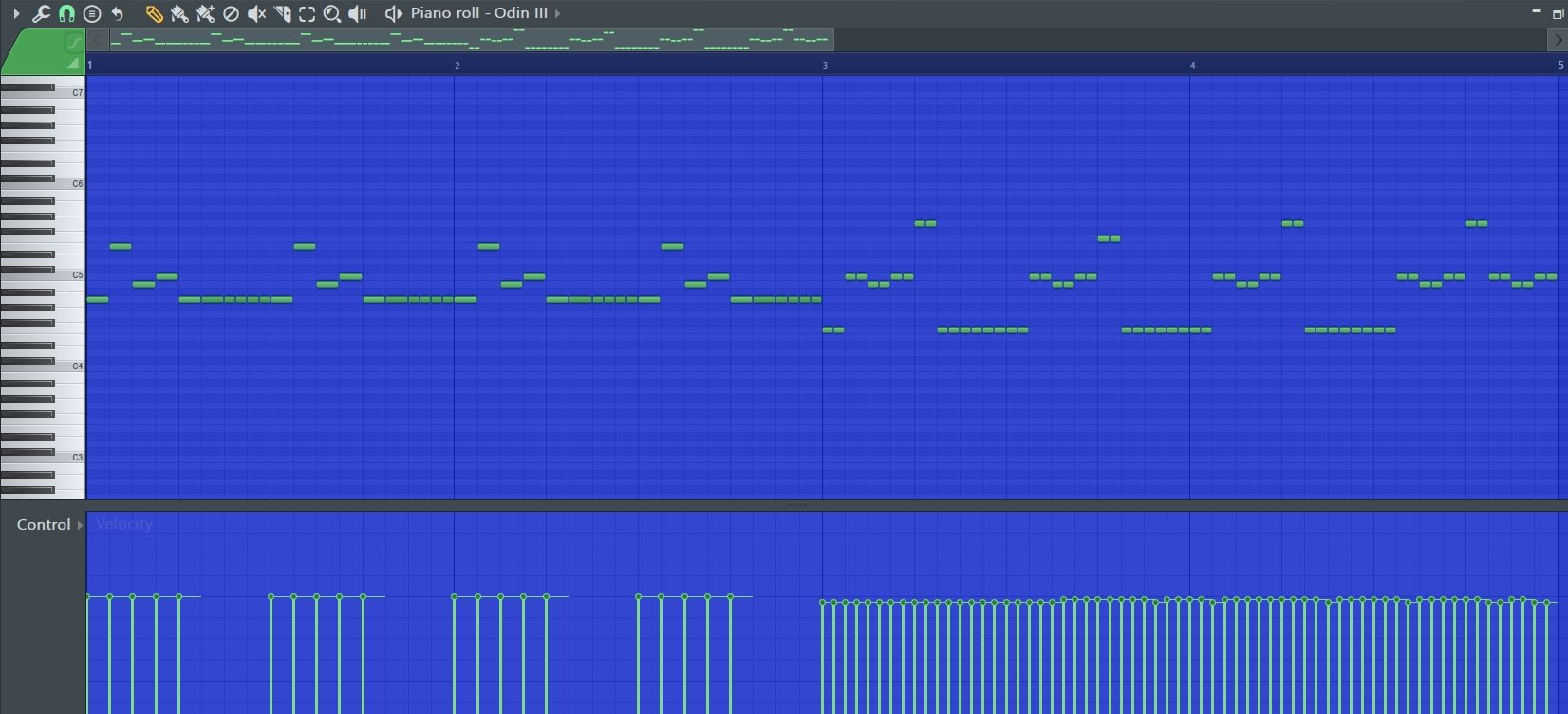Select the Mute notes tool
The image size is (1568, 714).
coord(256,13)
